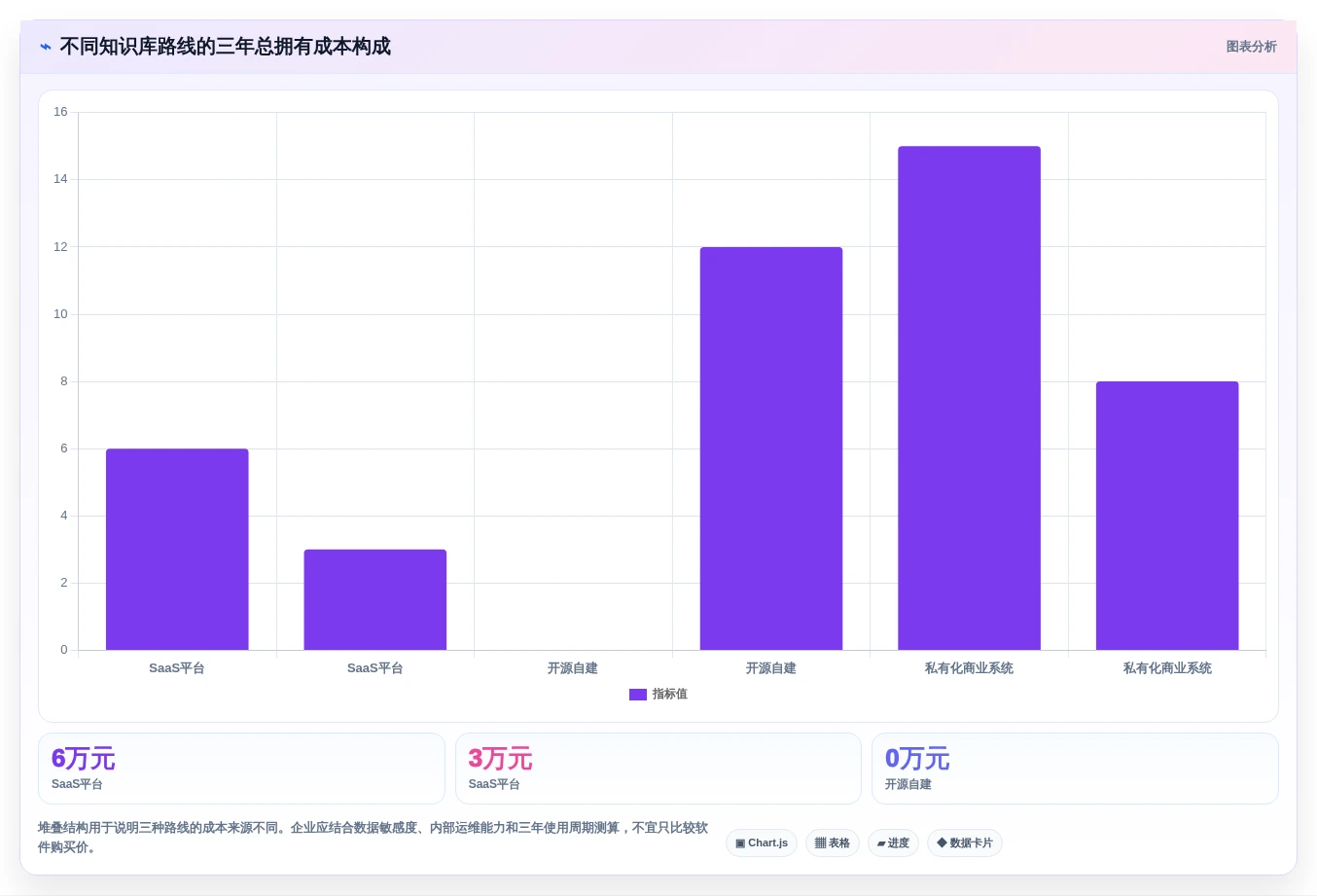Click the blue lightning icon beside the title
The width and height of the screenshot is (1317, 896).
(x=46, y=47)
